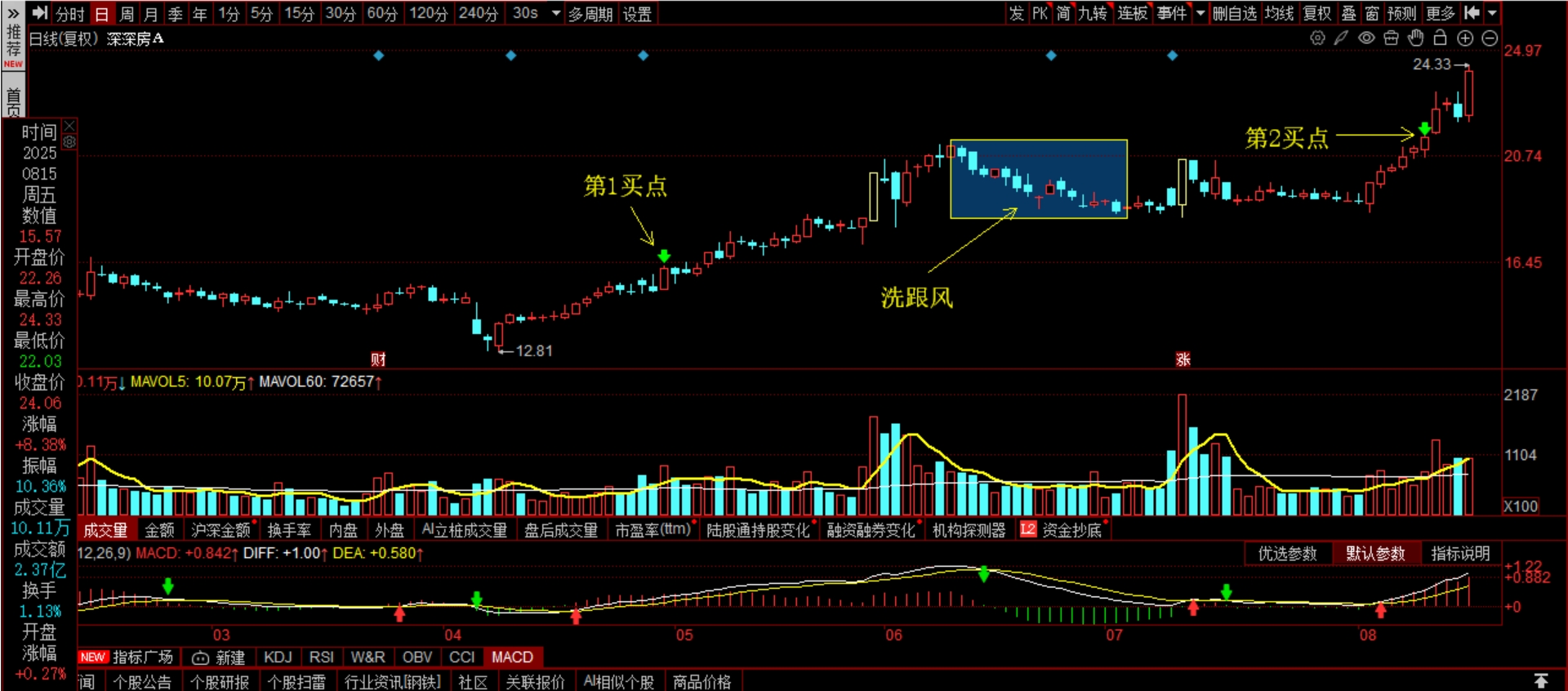
Task: Switch indicator to RSI
Action: coord(322,658)
